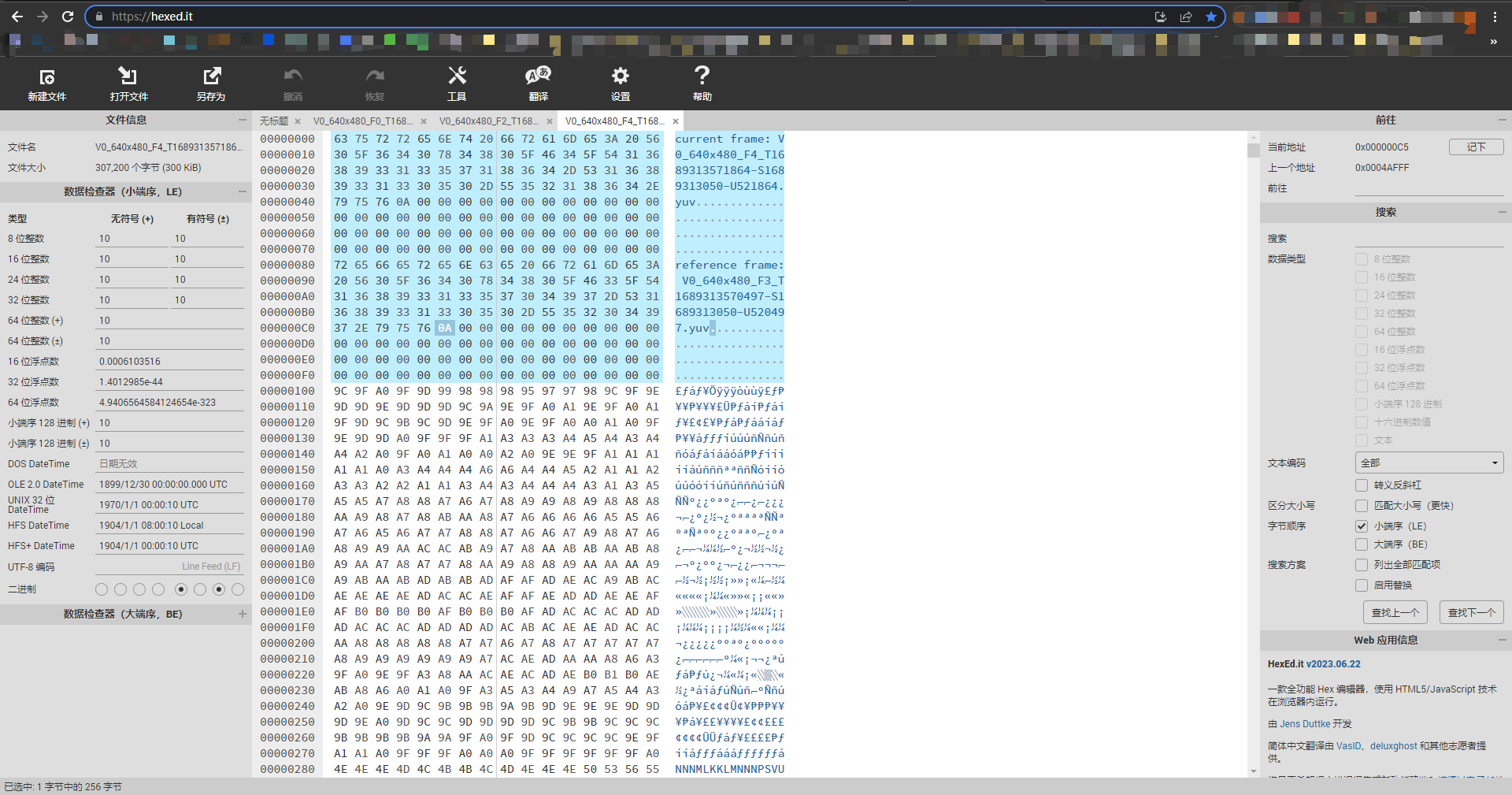
Task: Open a file with 打开文件
Action: (x=128, y=84)
